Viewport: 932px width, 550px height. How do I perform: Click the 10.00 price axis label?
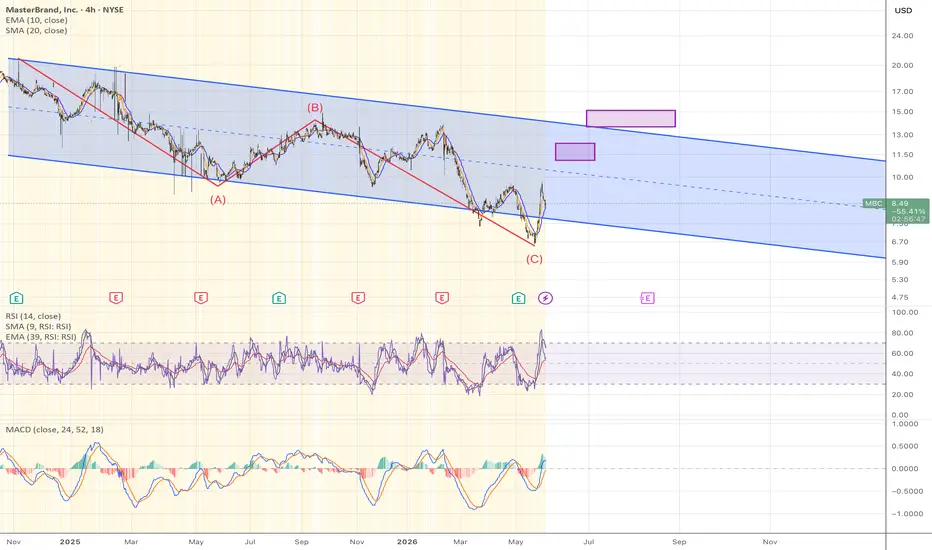[903, 177]
